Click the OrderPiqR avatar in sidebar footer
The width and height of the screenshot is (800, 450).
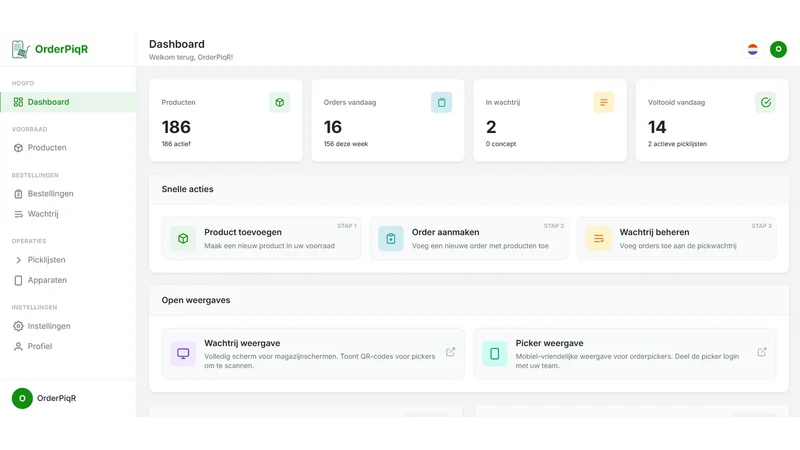pyautogui.click(x=22, y=398)
